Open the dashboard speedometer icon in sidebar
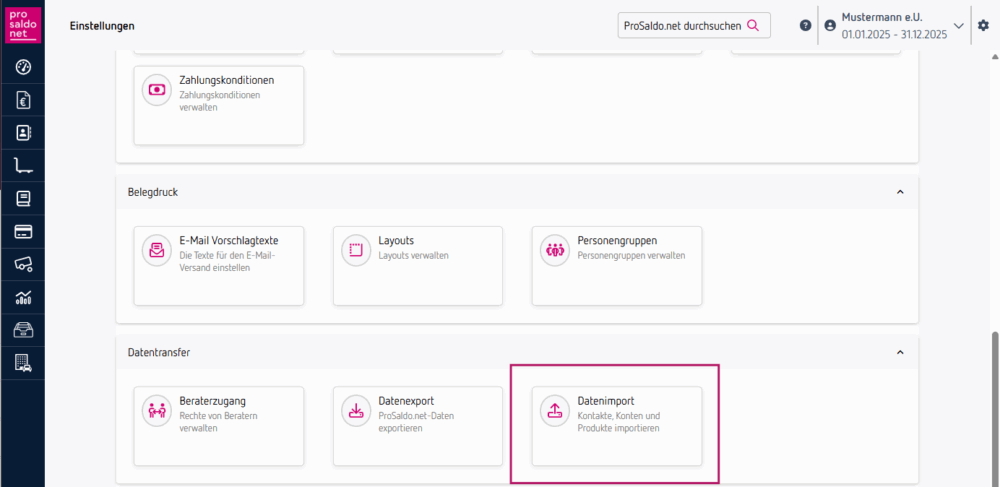This screenshot has width=1000, height=487. pos(23,67)
